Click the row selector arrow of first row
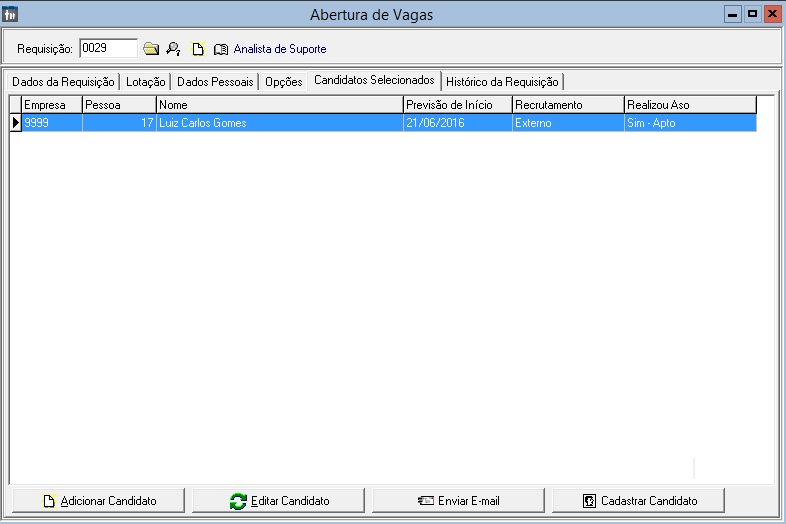 [x=15, y=123]
